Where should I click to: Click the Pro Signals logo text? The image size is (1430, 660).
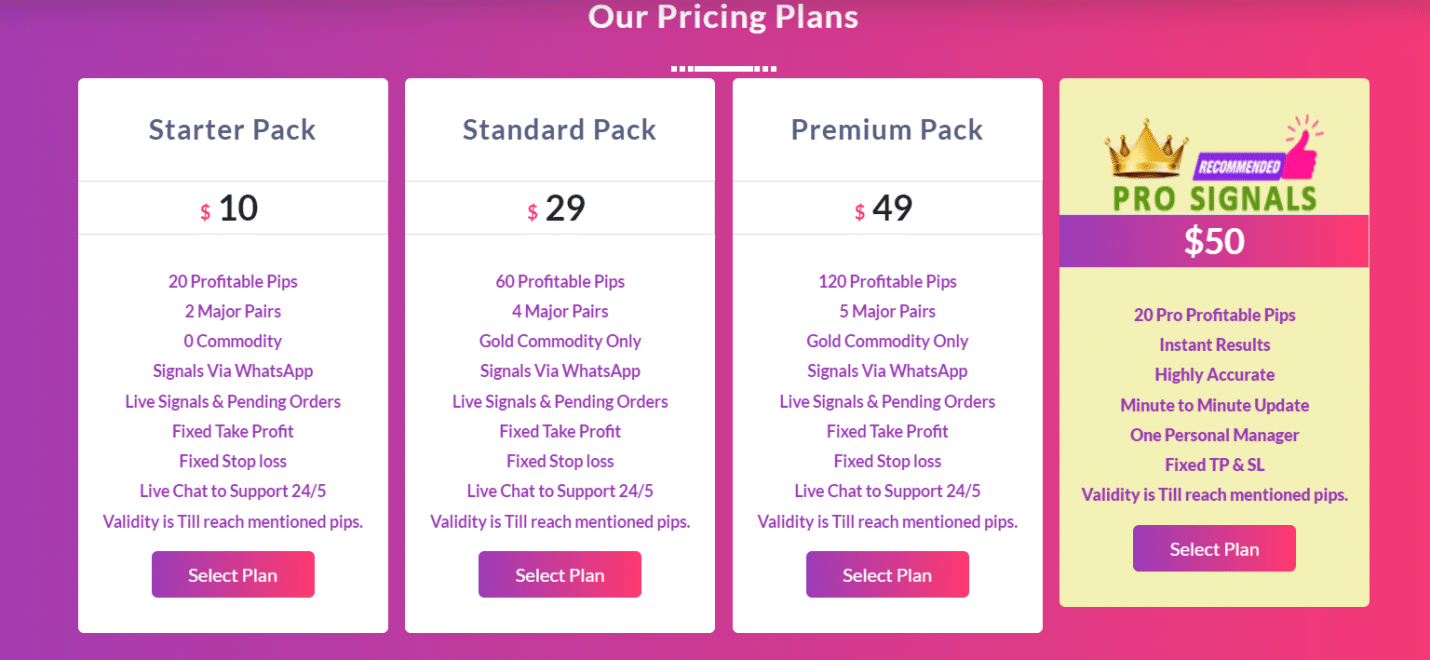[x=1214, y=198]
